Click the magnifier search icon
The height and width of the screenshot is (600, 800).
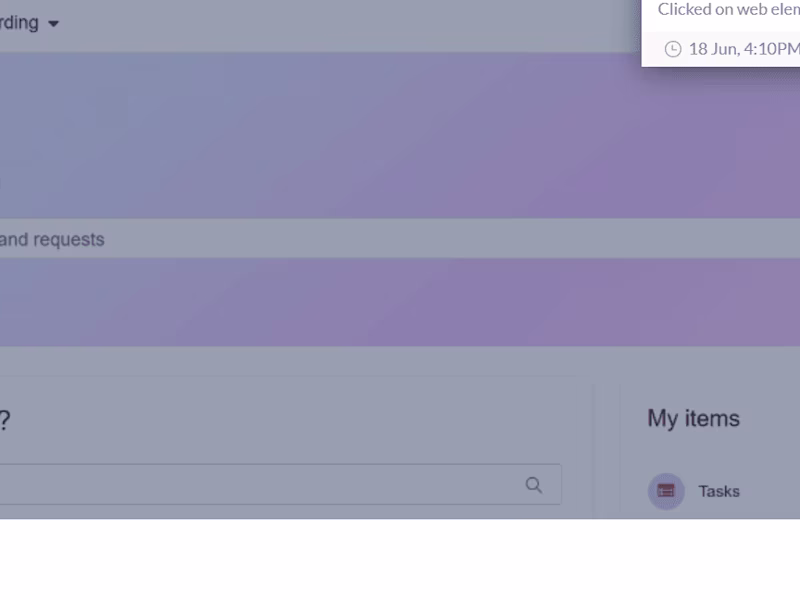point(534,485)
